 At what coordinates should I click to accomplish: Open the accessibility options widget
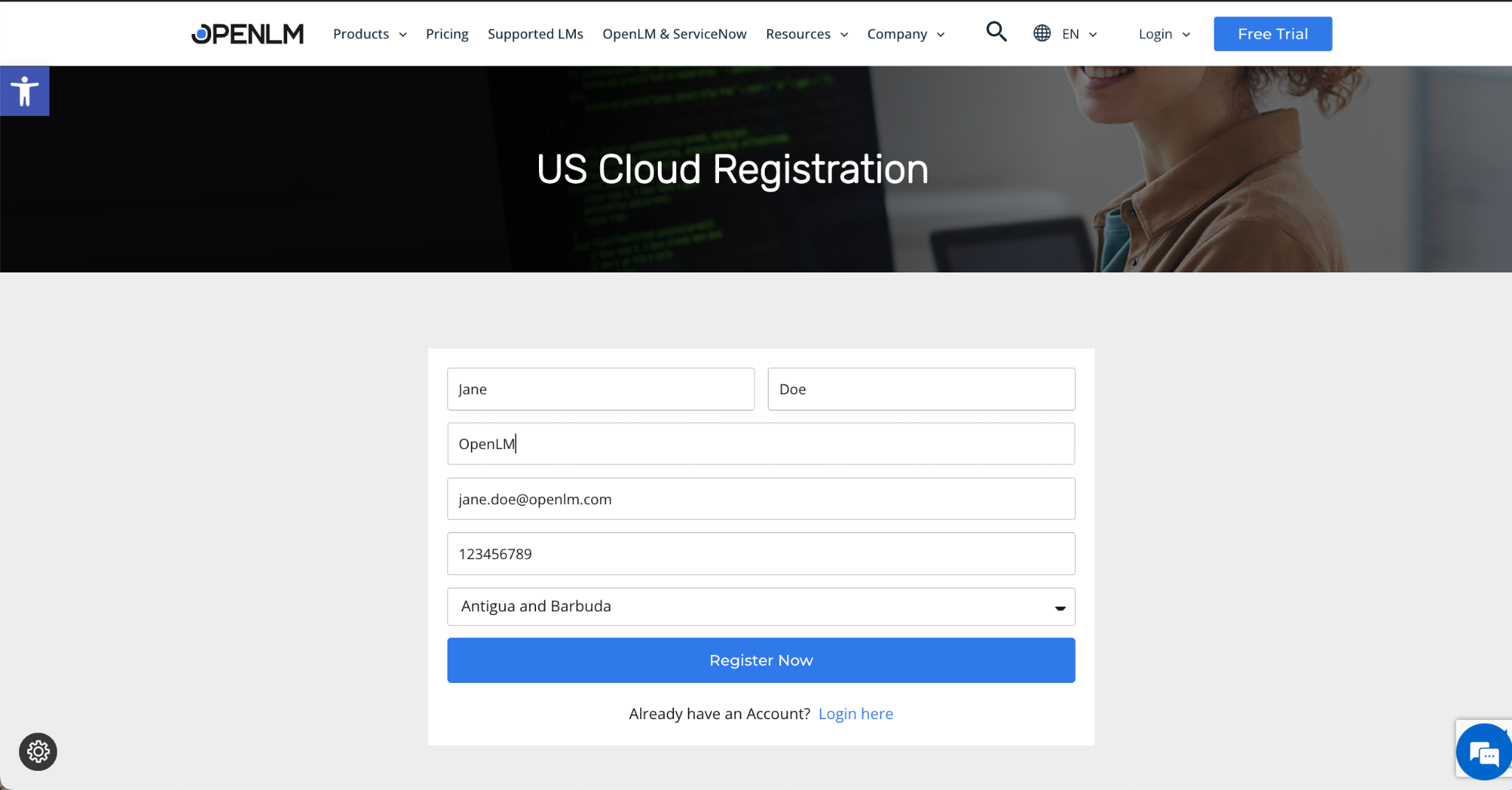click(x=24, y=91)
